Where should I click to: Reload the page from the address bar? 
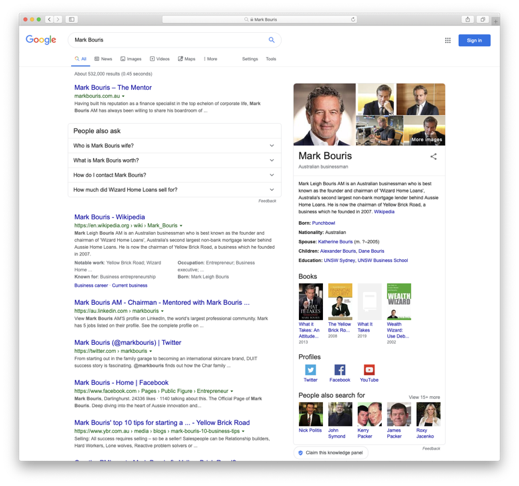[x=353, y=19]
